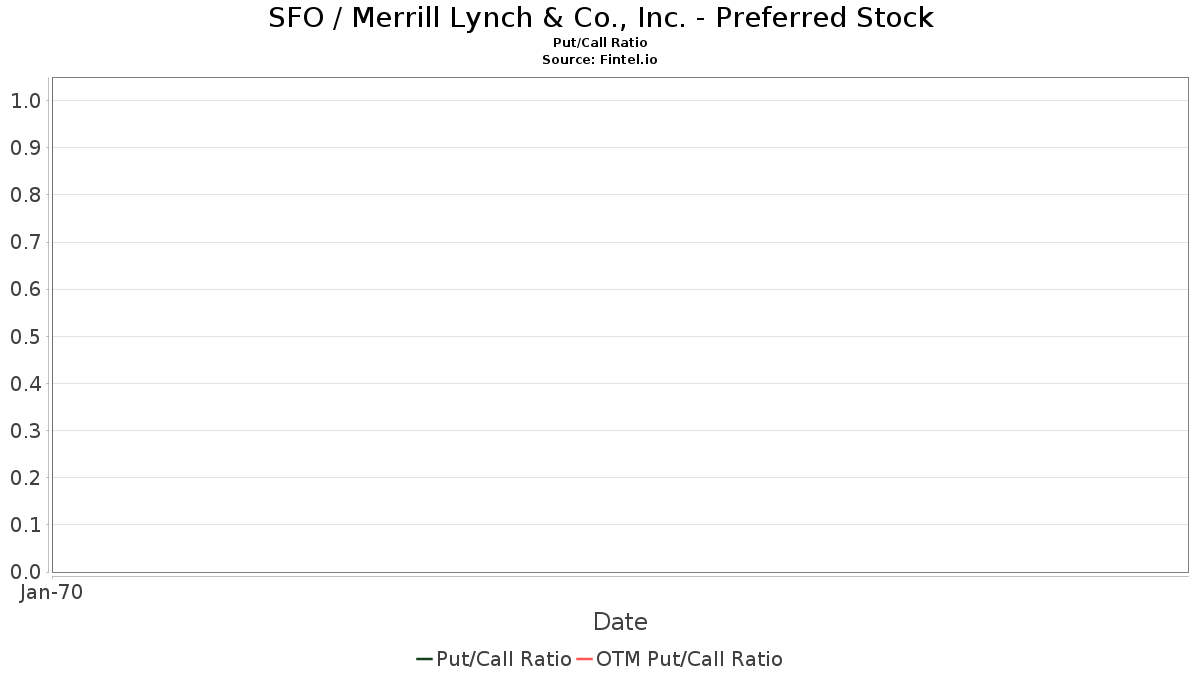Screen dimensions: 1200x675
Task: Click the 0.9 y-axis tick label
Action: tap(25, 148)
